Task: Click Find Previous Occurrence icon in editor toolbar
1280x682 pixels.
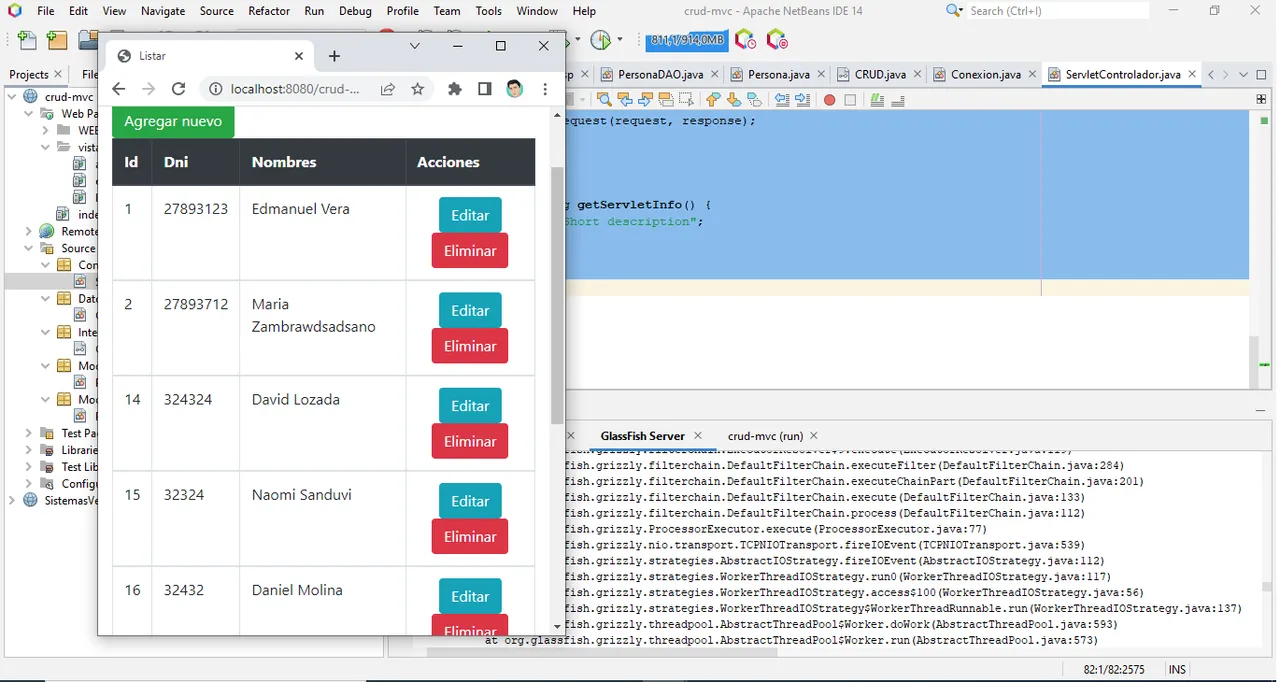Action: (x=625, y=100)
